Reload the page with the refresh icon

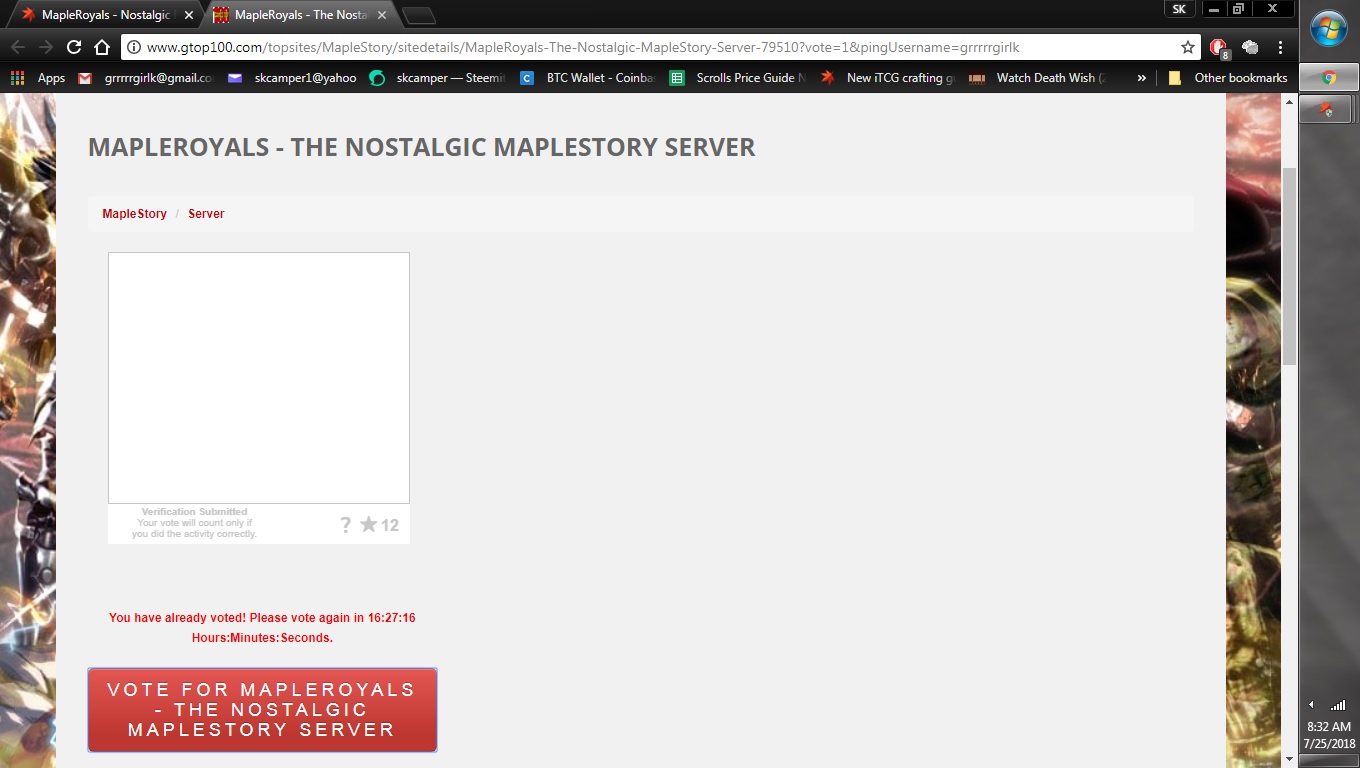74,47
